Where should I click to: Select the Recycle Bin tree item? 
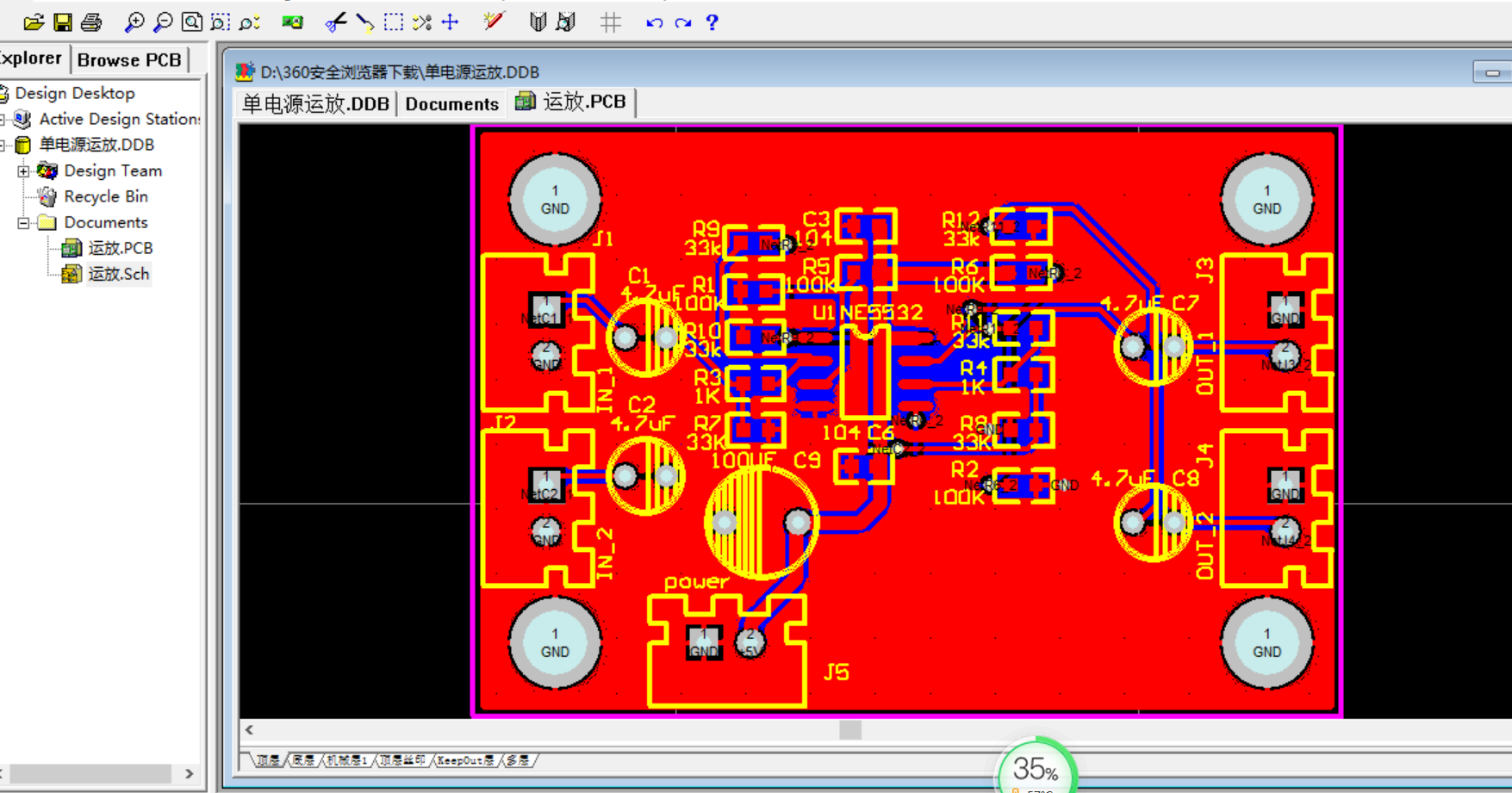coord(105,196)
